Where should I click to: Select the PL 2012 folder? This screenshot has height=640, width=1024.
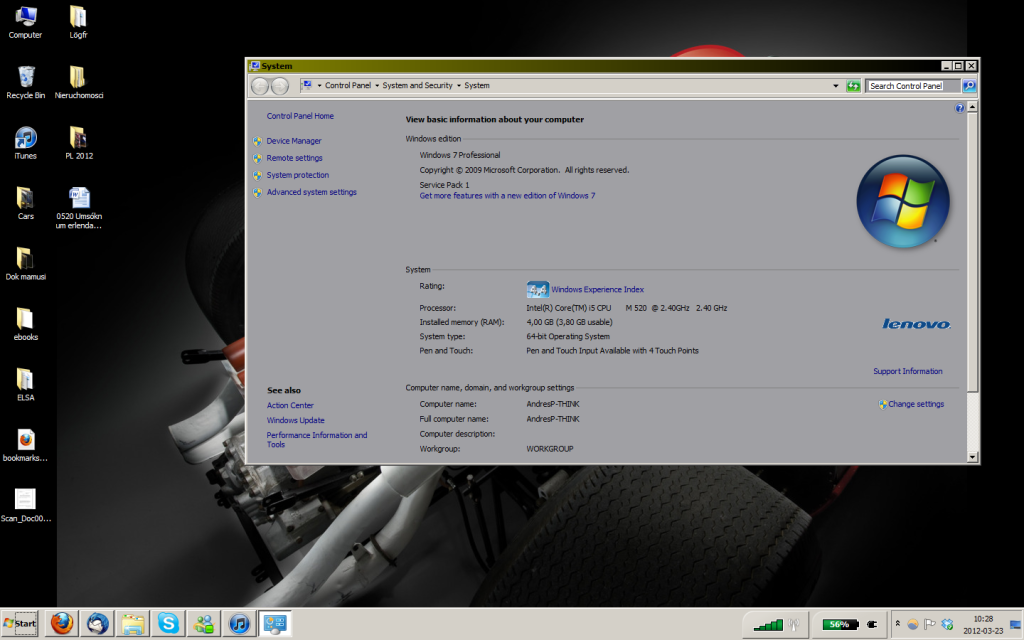point(78,144)
